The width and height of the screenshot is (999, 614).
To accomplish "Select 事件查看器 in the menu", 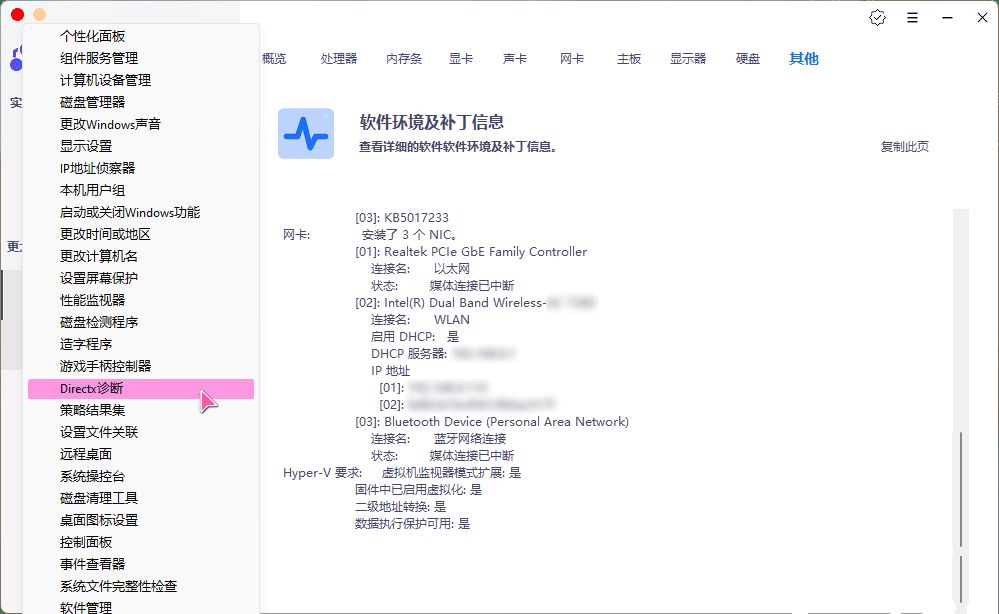I will 92,564.
